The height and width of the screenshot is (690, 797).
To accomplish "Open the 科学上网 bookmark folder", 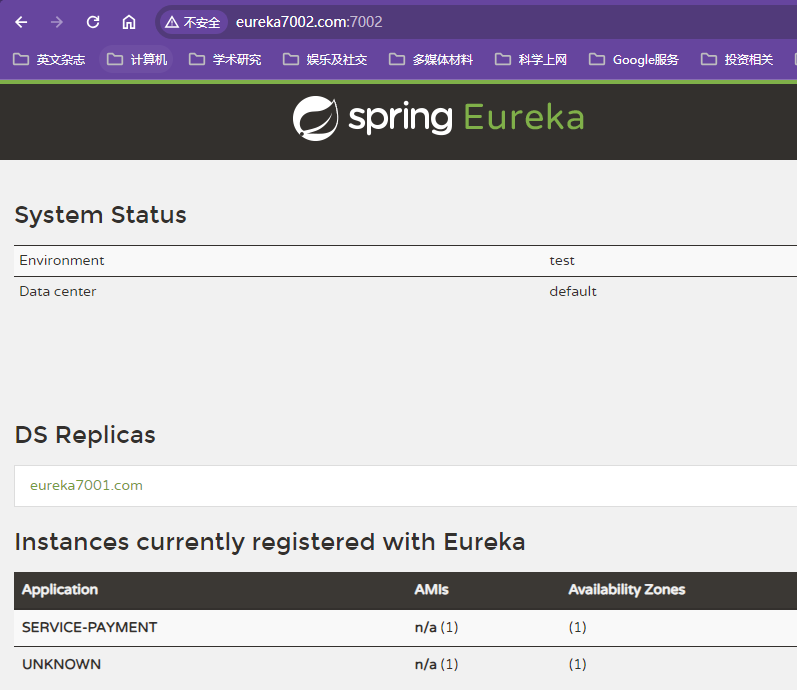I will click(531, 60).
